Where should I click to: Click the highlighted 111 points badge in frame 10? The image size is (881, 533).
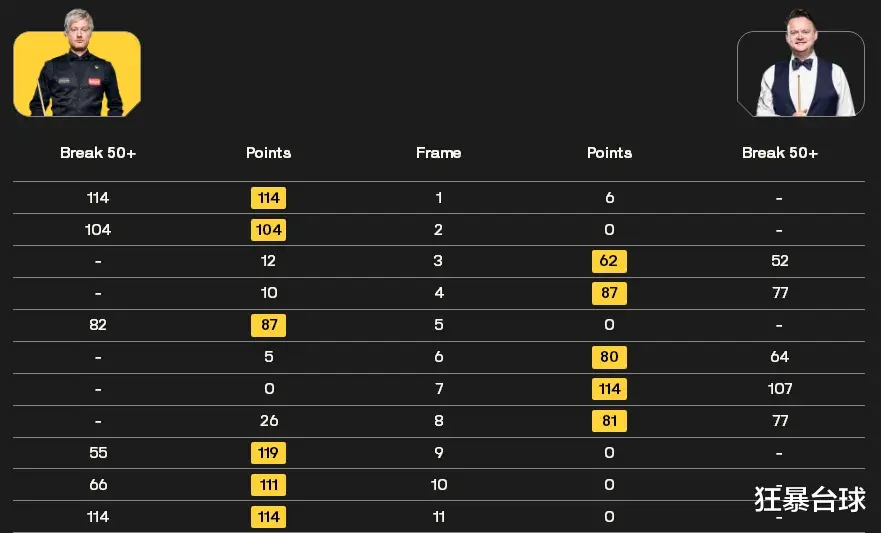[x=269, y=485]
